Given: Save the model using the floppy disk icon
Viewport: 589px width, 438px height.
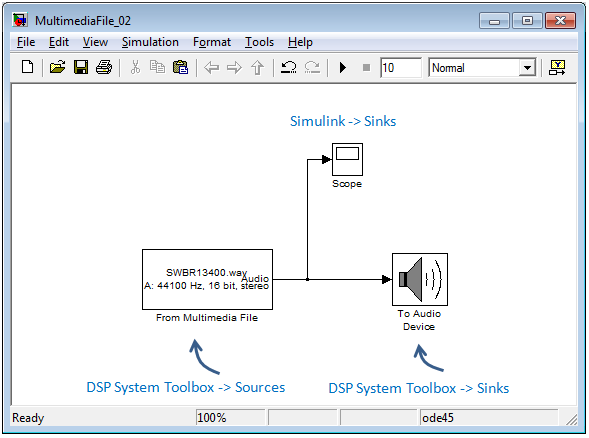Looking at the screenshot, I should (x=81, y=68).
